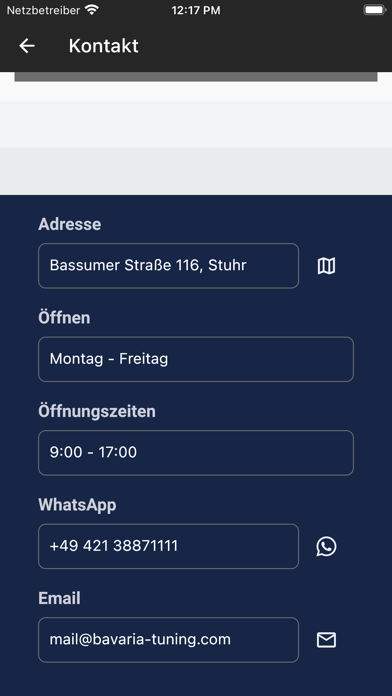
Task: Tap the 12:17 PM clock
Action: pos(196,10)
